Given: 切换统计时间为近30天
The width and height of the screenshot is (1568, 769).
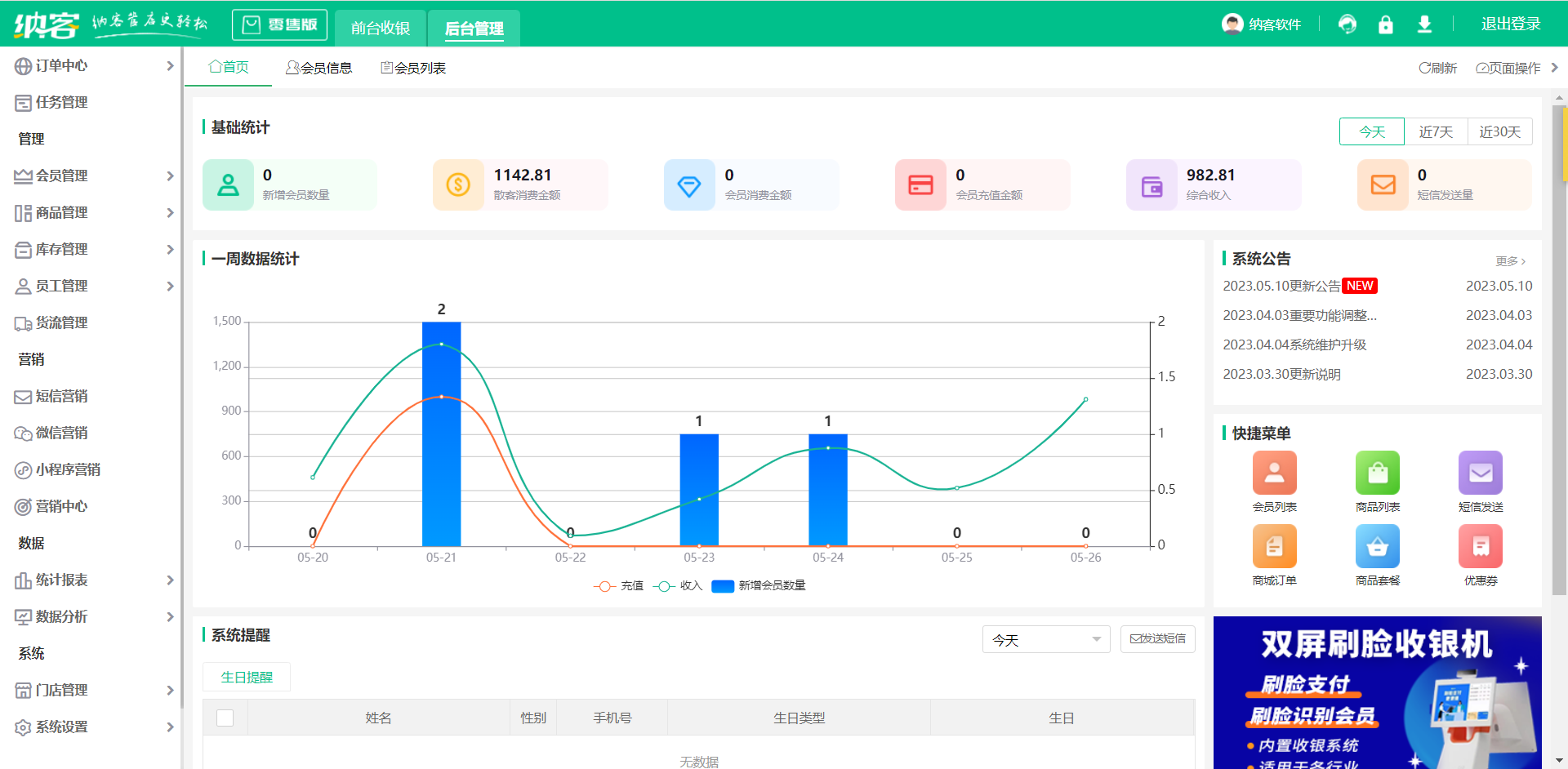Looking at the screenshot, I should 1499,131.
